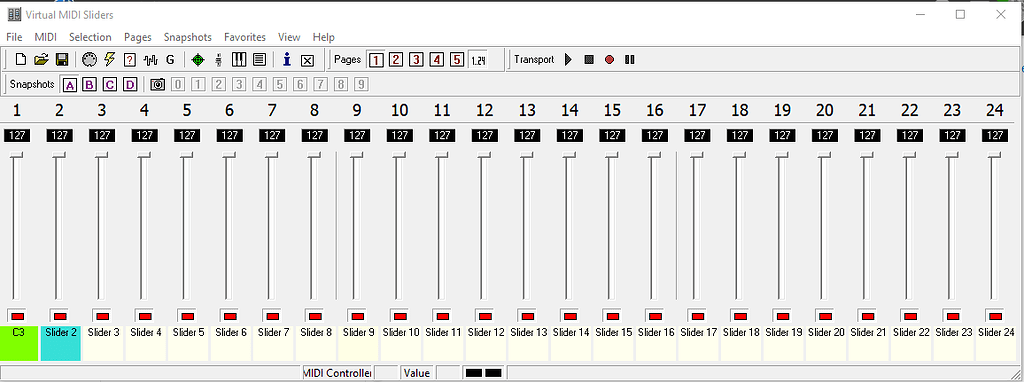Click the red question mark icon
Viewport: 1024px width, 382px height.
(x=129, y=60)
